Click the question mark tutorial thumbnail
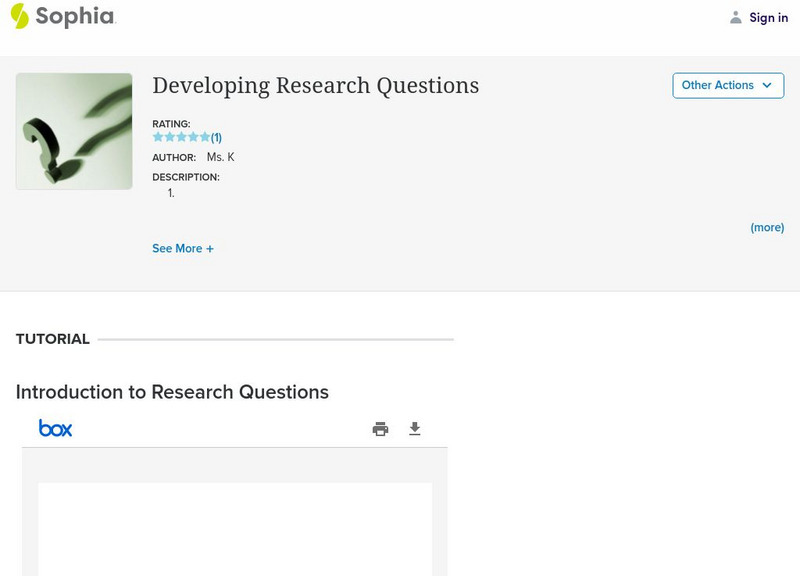This screenshot has height=576, width=800. (73, 130)
